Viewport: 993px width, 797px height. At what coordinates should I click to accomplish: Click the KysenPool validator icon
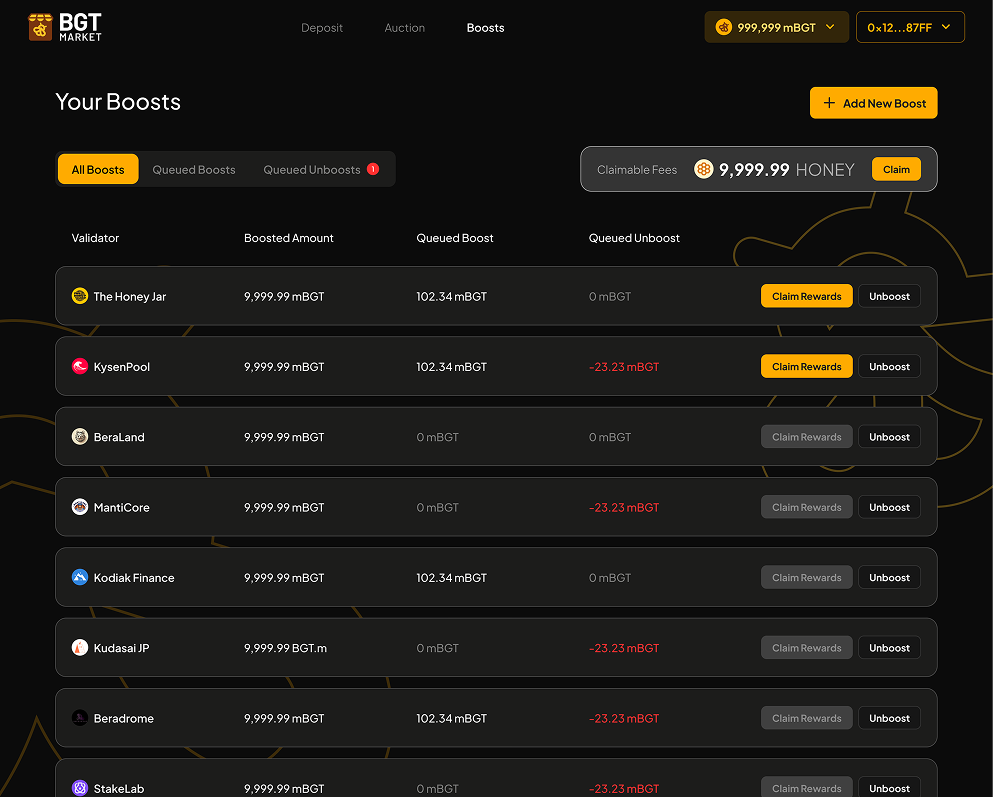click(x=80, y=367)
